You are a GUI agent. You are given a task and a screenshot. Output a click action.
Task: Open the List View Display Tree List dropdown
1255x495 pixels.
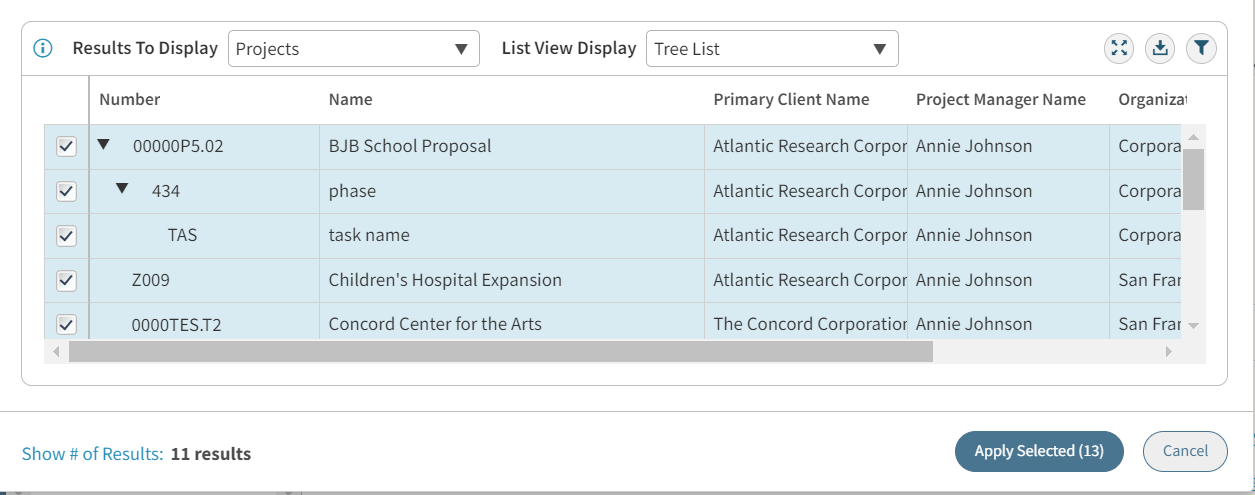pyautogui.click(x=771, y=49)
